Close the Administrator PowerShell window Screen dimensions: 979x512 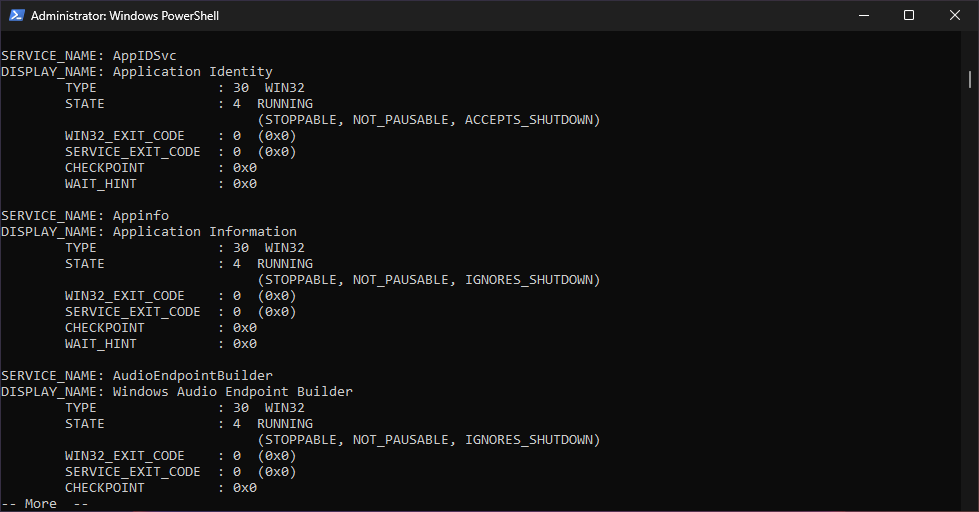[954, 16]
